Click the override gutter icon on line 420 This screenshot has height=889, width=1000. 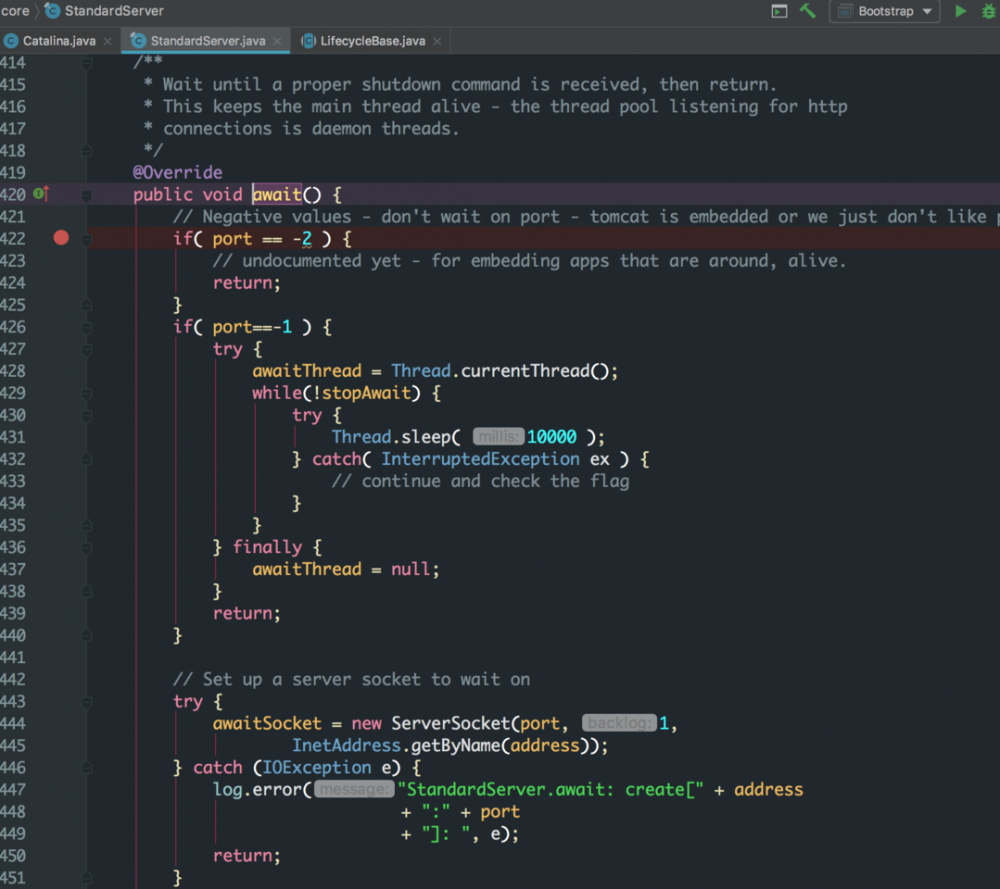tap(41, 193)
